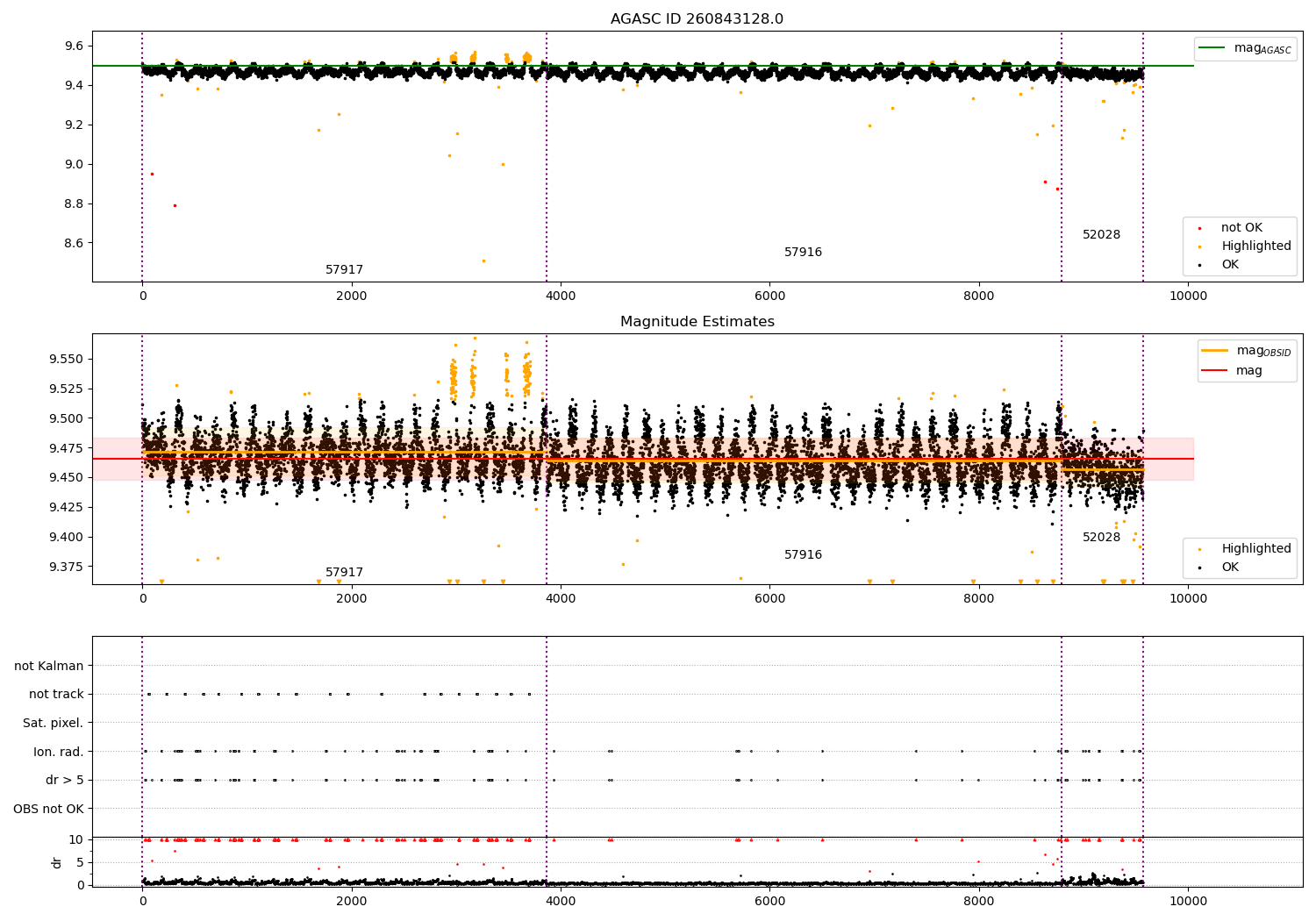Click the 'AGASC ID 260843128.0' plot title
The width and height of the screenshot is (1316, 921).
[697, 19]
